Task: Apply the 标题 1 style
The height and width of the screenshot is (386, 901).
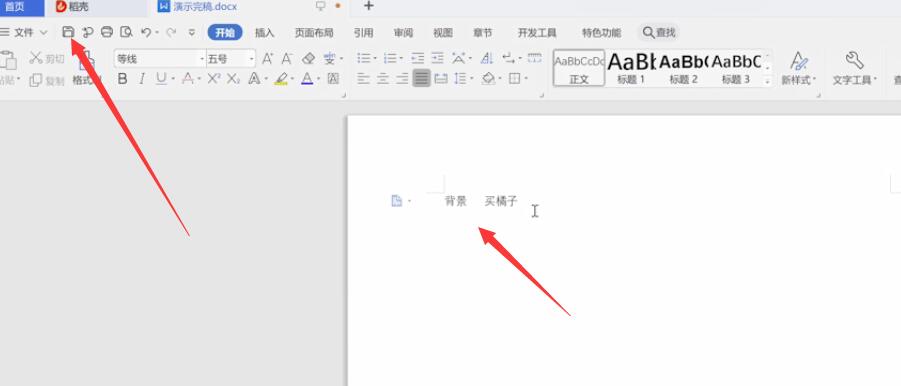Action: coord(631,68)
